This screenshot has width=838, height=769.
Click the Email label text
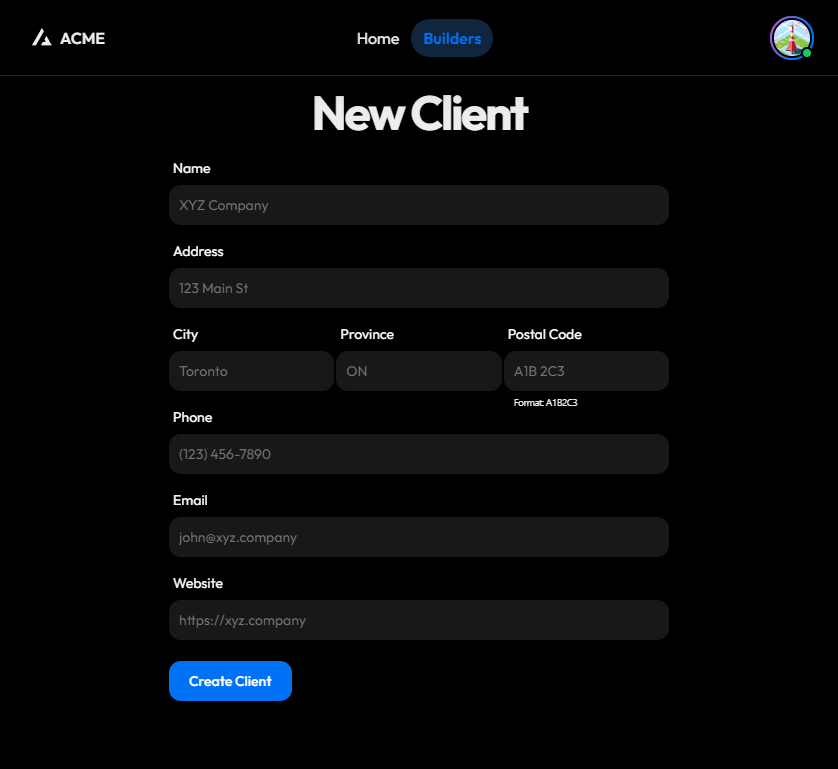click(190, 500)
